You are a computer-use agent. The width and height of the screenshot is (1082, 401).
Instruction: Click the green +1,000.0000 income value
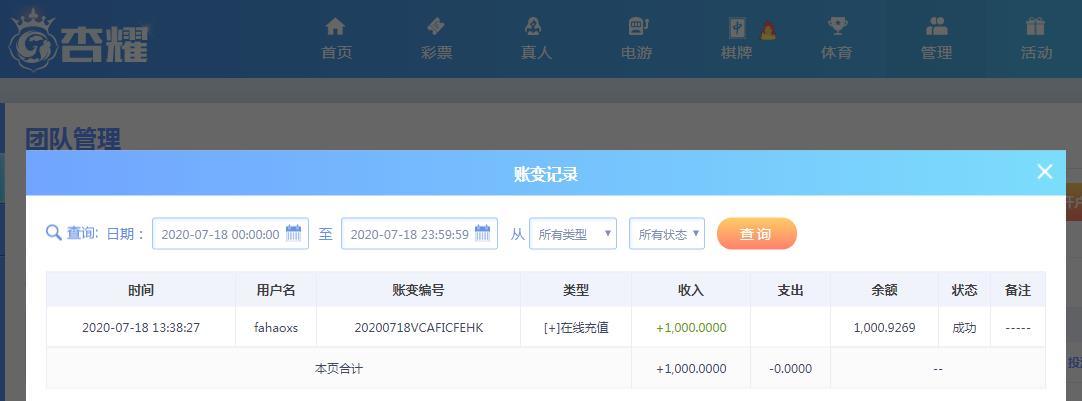tap(691, 328)
